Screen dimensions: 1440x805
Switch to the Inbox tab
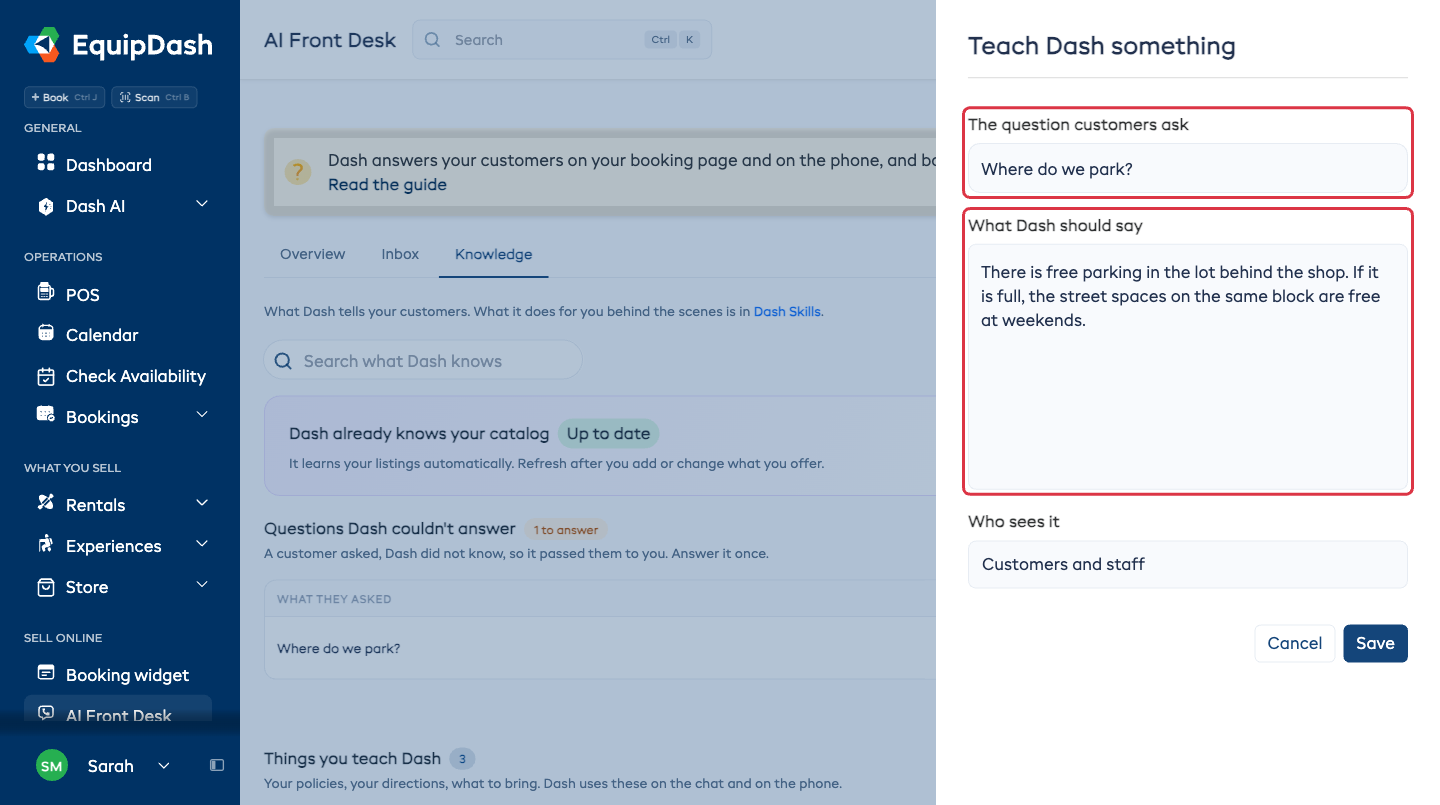400,254
